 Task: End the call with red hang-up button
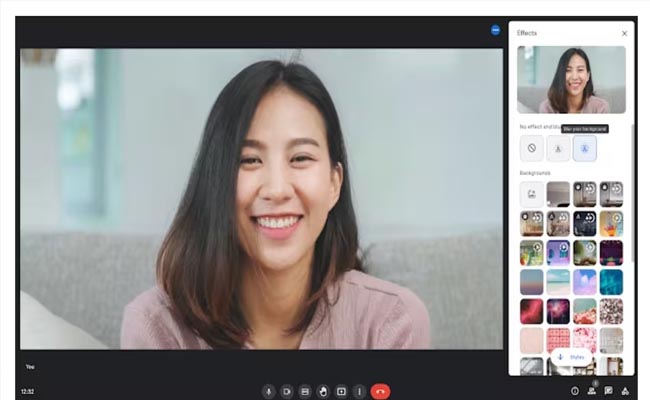pos(380,391)
